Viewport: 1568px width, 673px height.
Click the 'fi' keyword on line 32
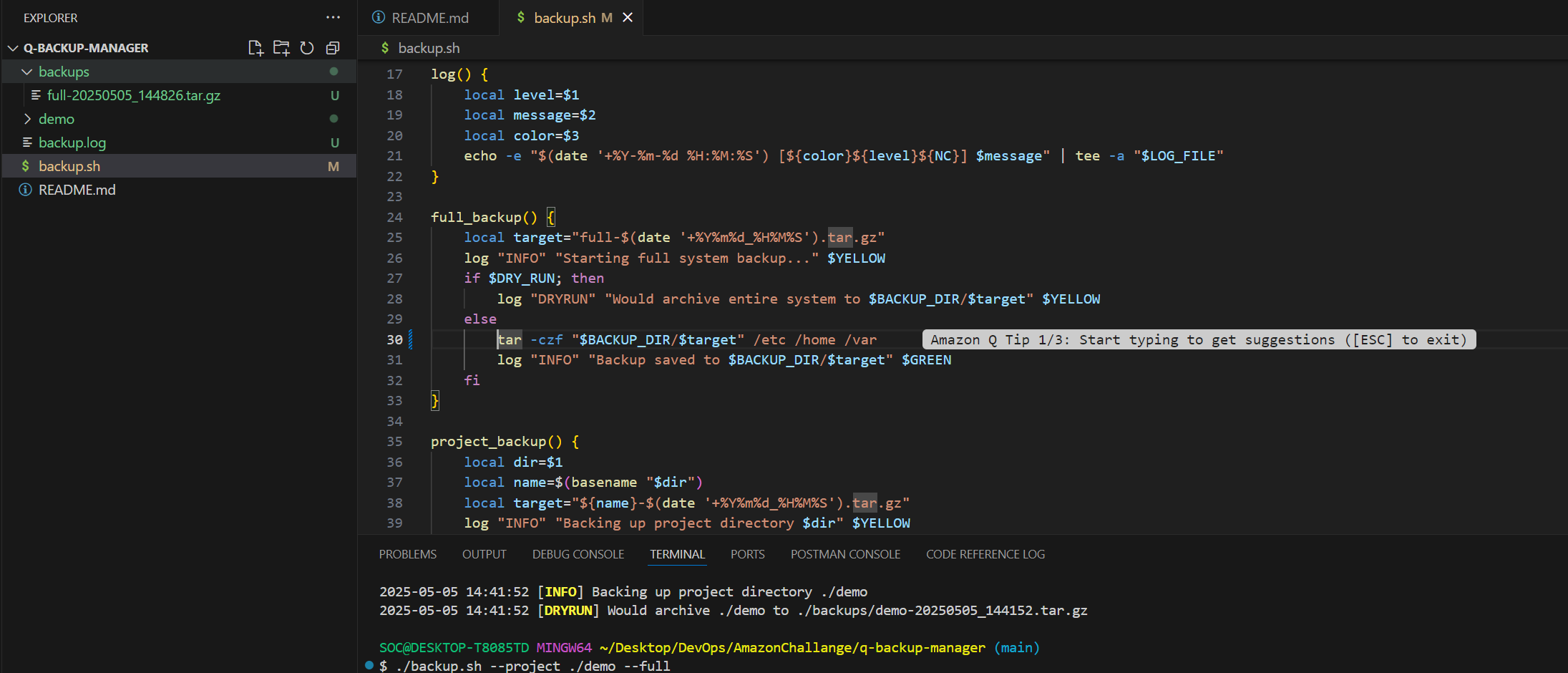pyautogui.click(x=472, y=380)
